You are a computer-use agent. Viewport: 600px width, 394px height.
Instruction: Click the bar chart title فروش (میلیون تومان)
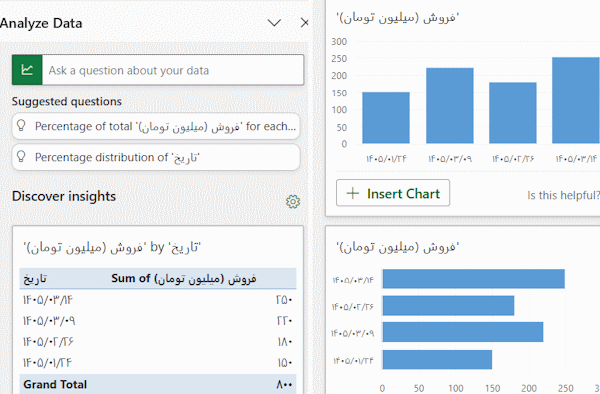tap(398, 247)
